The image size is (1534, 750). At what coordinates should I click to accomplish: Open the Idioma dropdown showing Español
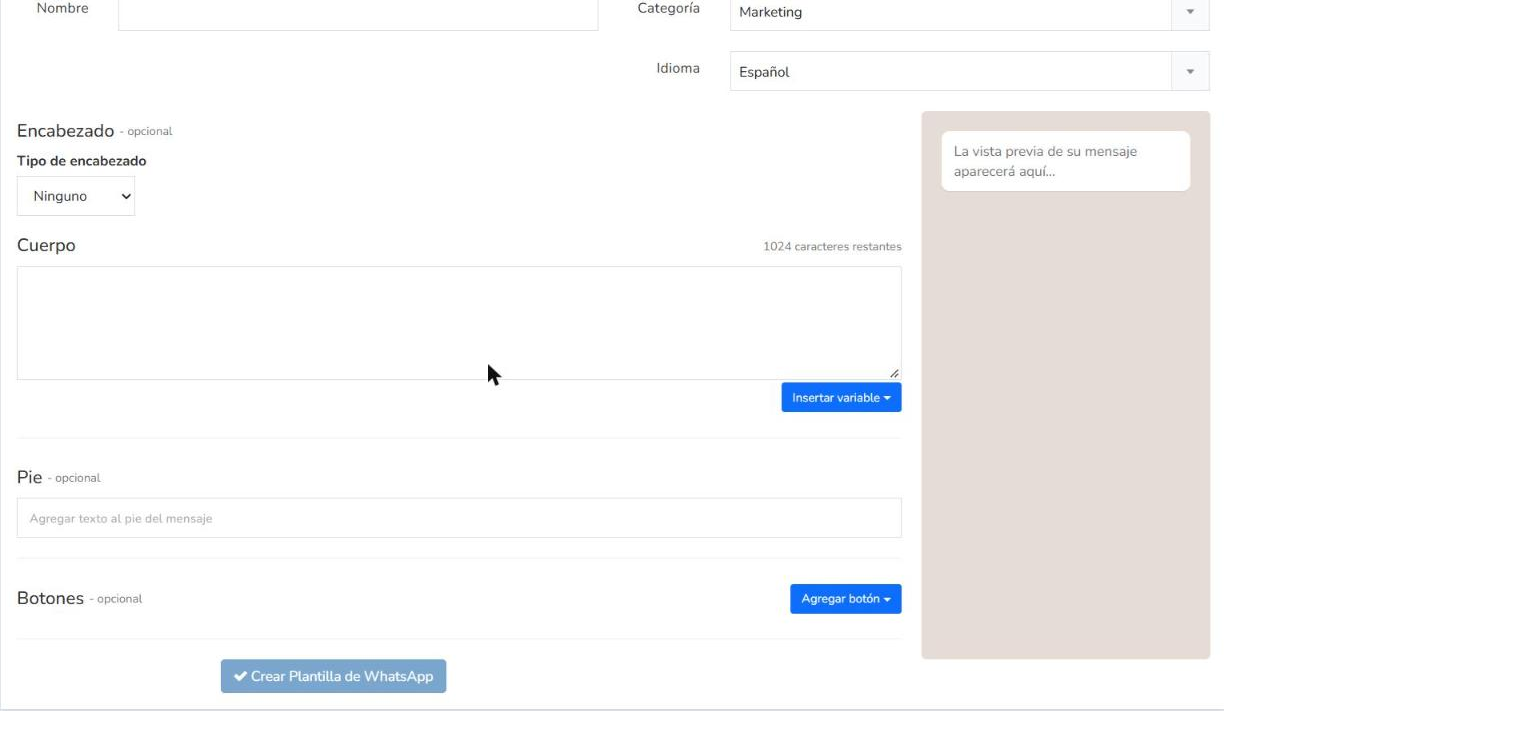pyautogui.click(x=969, y=72)
